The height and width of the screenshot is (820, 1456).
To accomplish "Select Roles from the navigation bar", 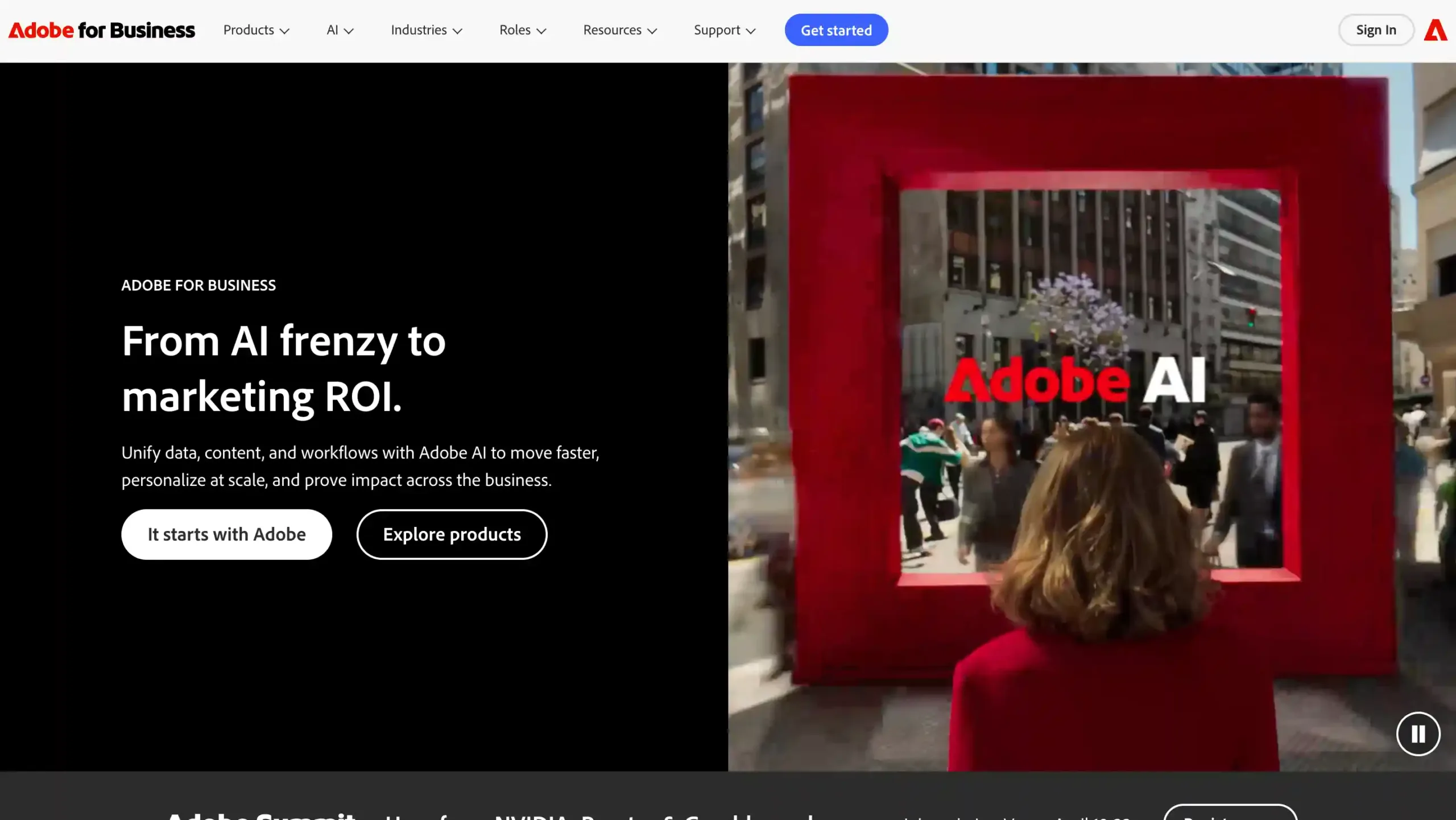I will tap(515, 30).
